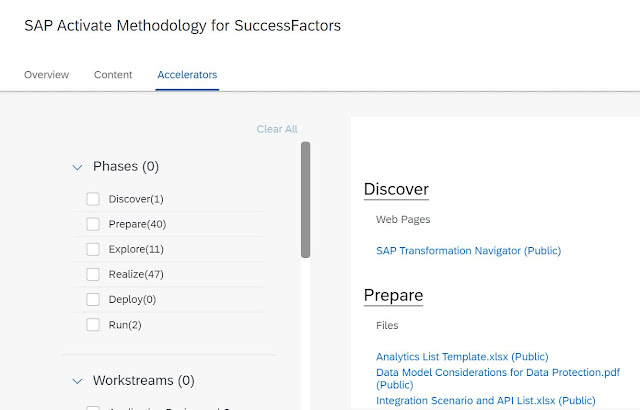This screenshot has width=640, height=410.
Task: Click the Prepare section heading
Action: pos(393,295)
